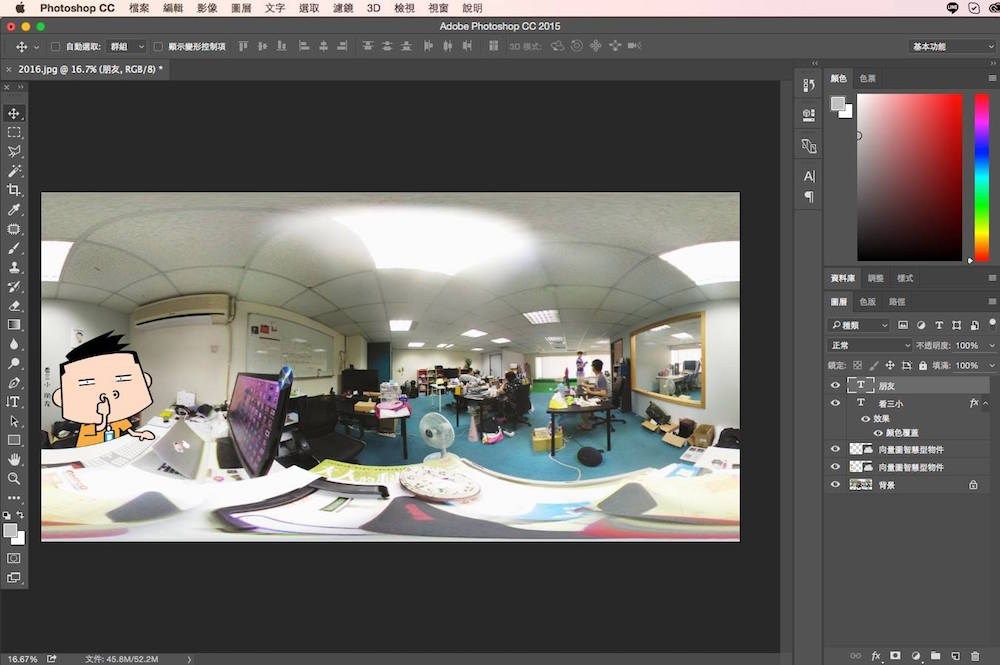
Task: Open the 群組 auto-select dropdown
Action: click(x=127, y=47)
